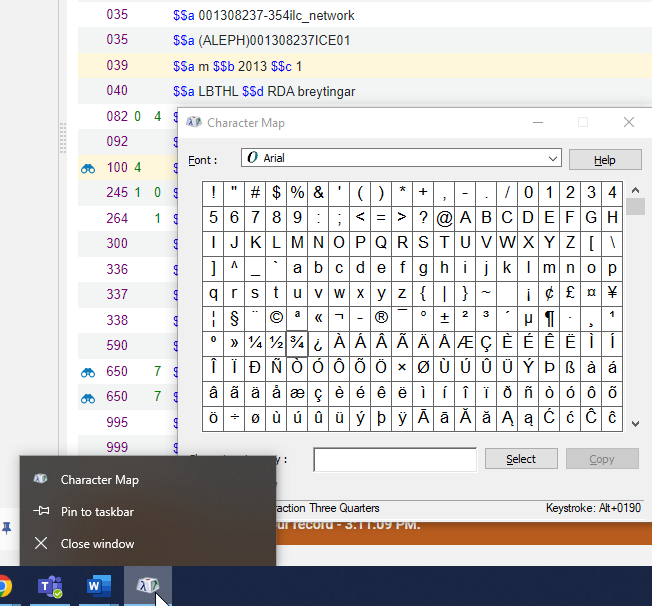Select the µ micro character
The width and height of the screenshot is (652, 606).
click(x=528, y=318)
